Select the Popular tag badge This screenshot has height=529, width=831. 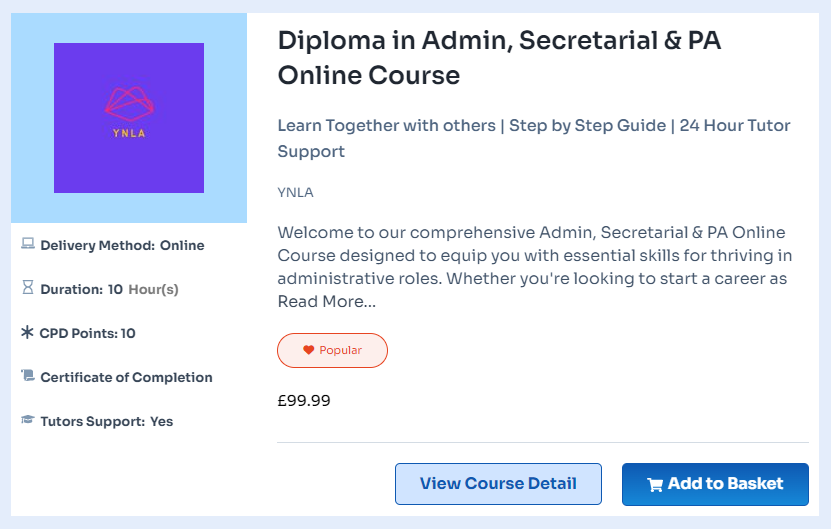[x=332, y=350]
